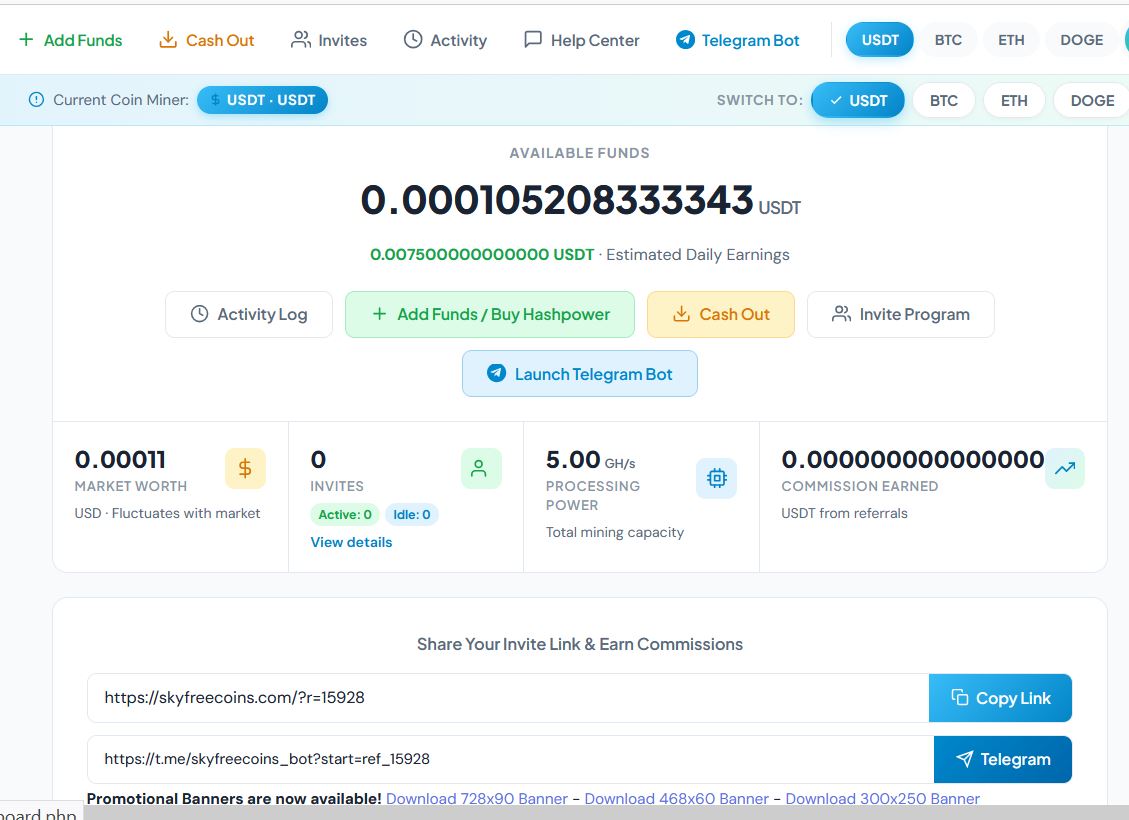Open Help Center from the top menu
Viewport: 1129px width, 820px height.
pyautogui.click(x=581, y=40)
